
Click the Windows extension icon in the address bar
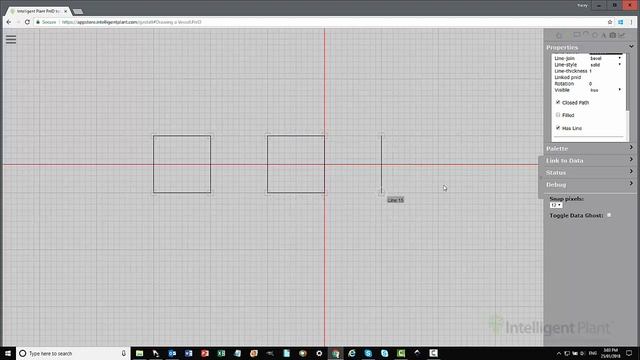coord(620,22)
